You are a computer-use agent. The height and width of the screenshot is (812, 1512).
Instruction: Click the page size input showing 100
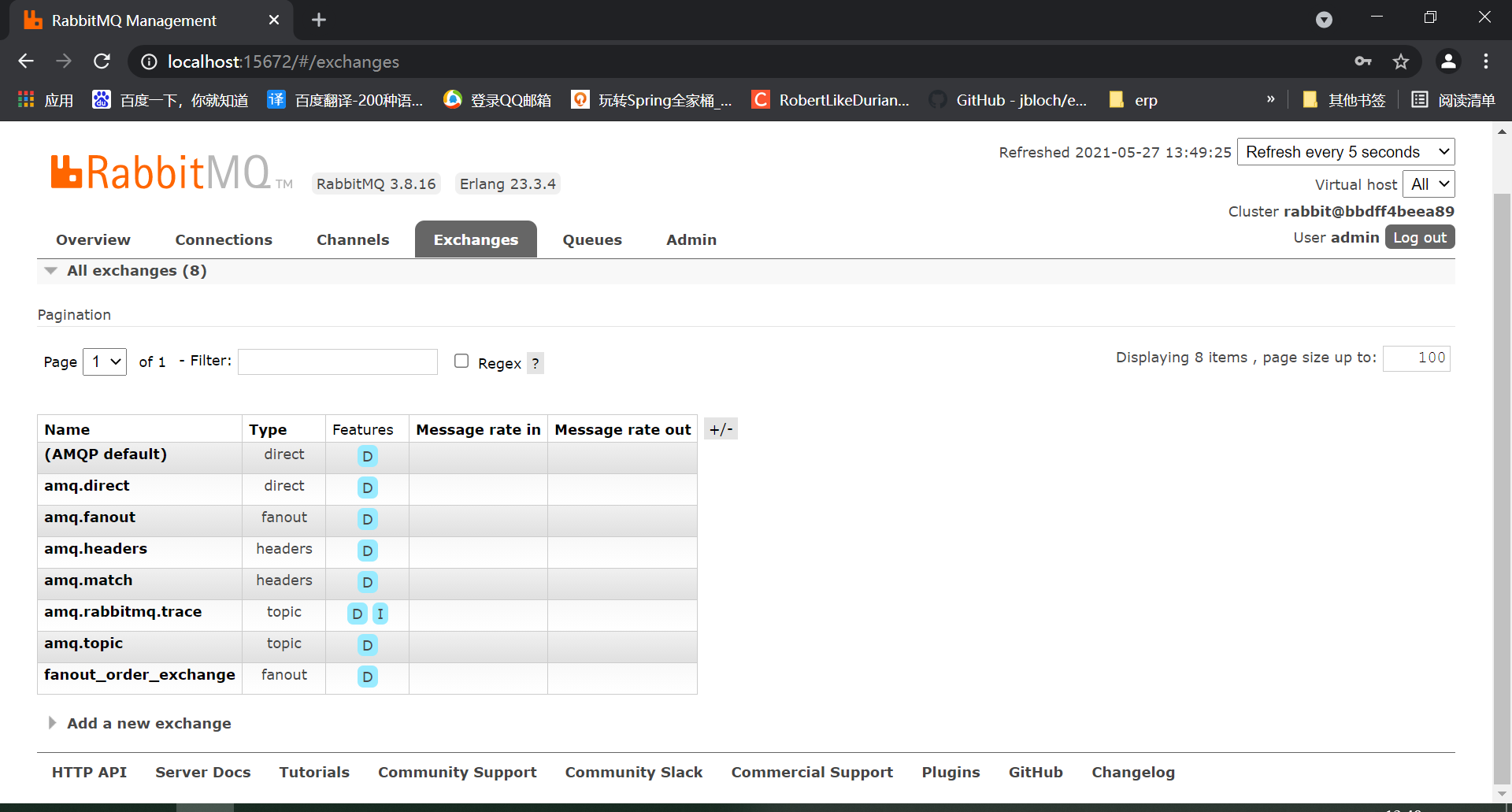(x=1417, y=358)
